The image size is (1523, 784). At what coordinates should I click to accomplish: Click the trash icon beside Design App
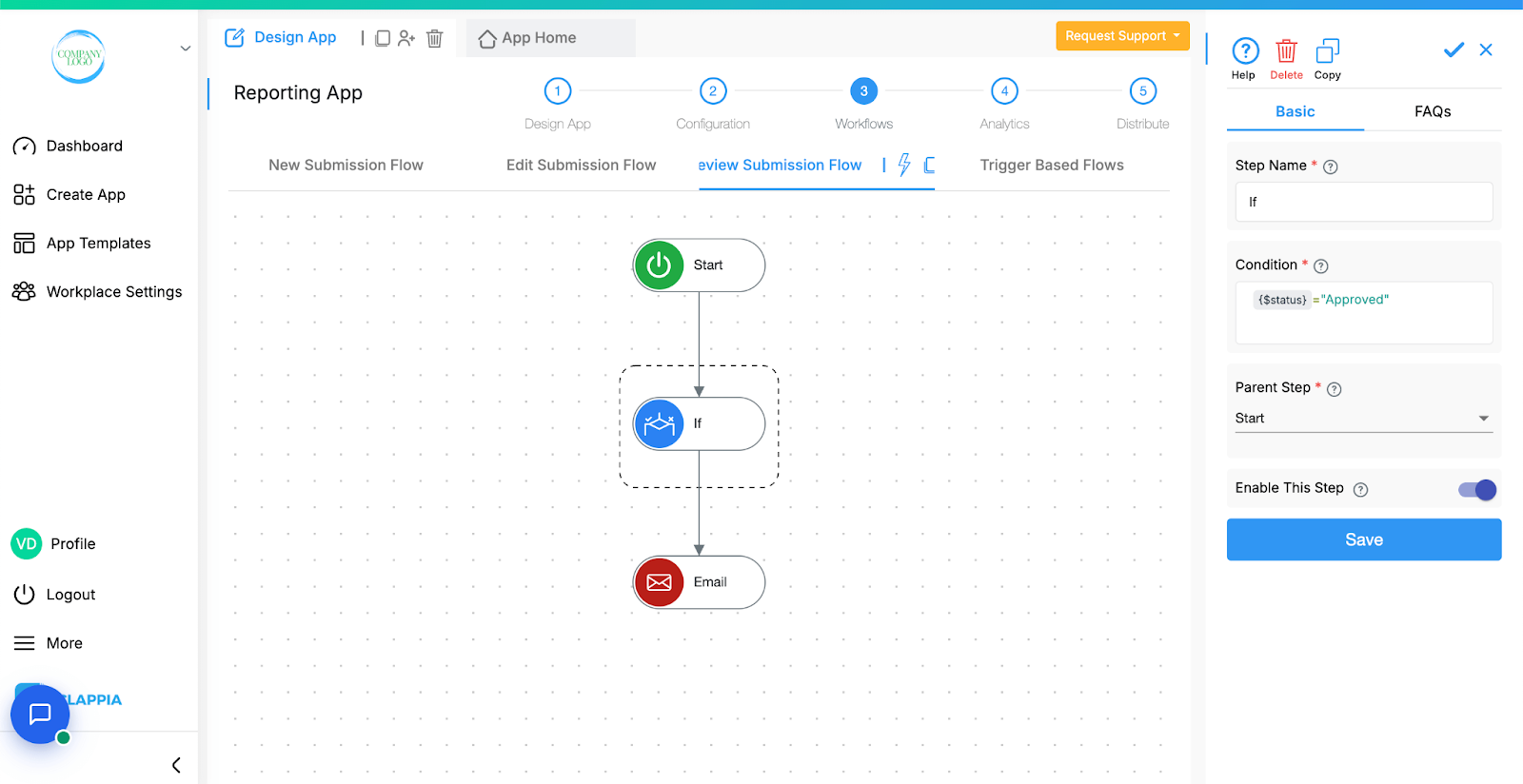(434, 38)
